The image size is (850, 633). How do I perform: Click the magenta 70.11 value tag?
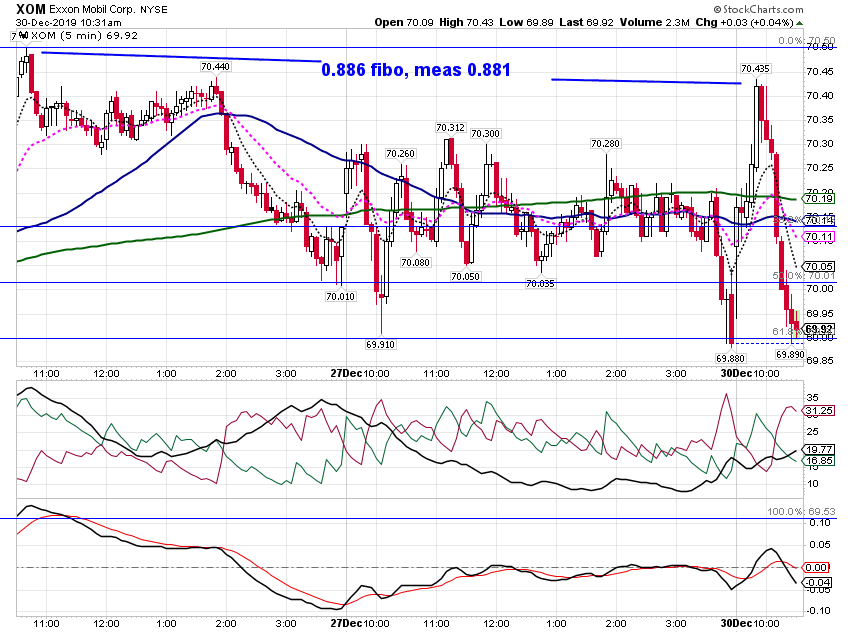(819, 237)
